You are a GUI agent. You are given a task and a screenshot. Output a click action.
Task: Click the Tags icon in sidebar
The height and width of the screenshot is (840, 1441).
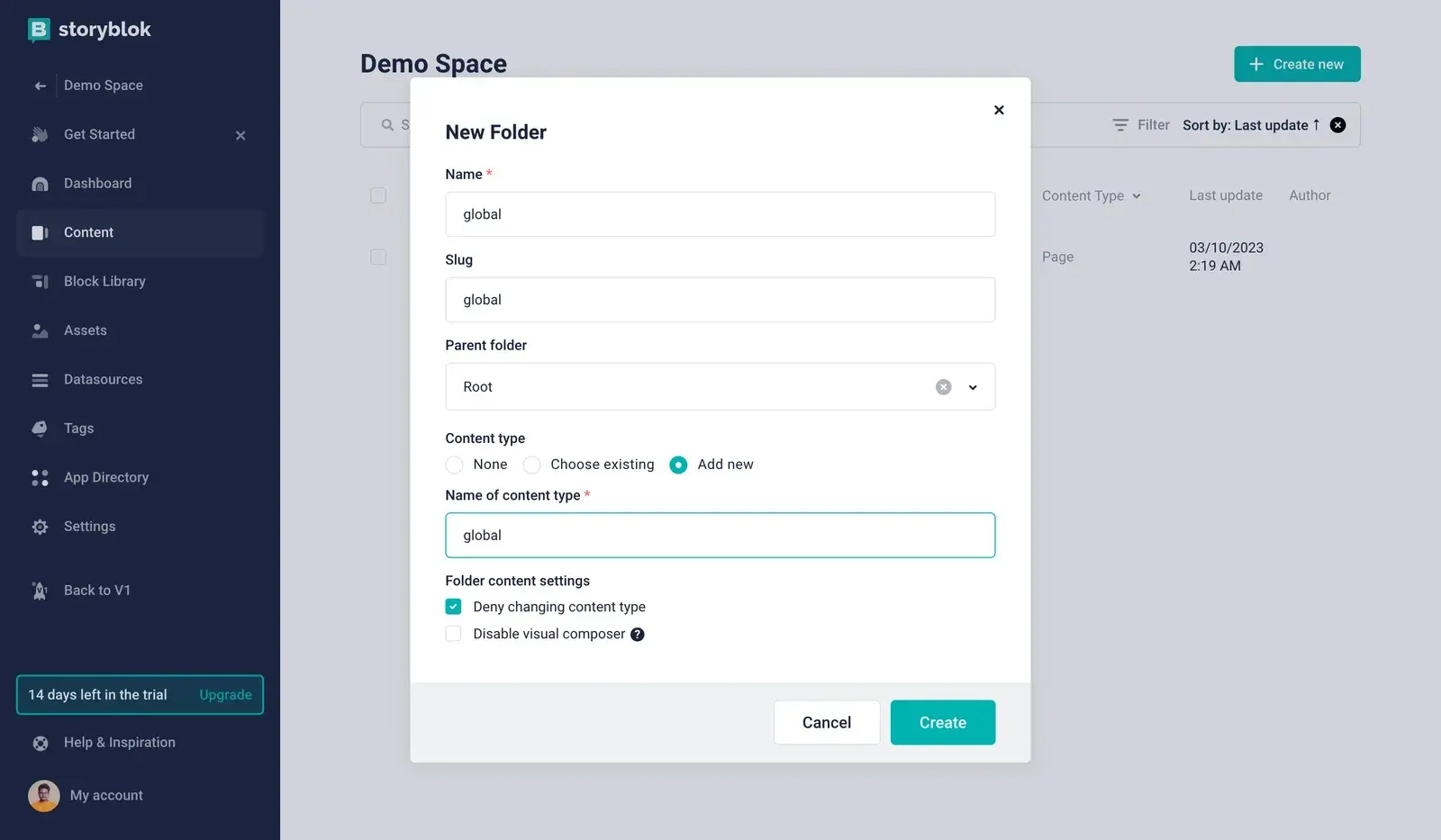tap(40, 429)
